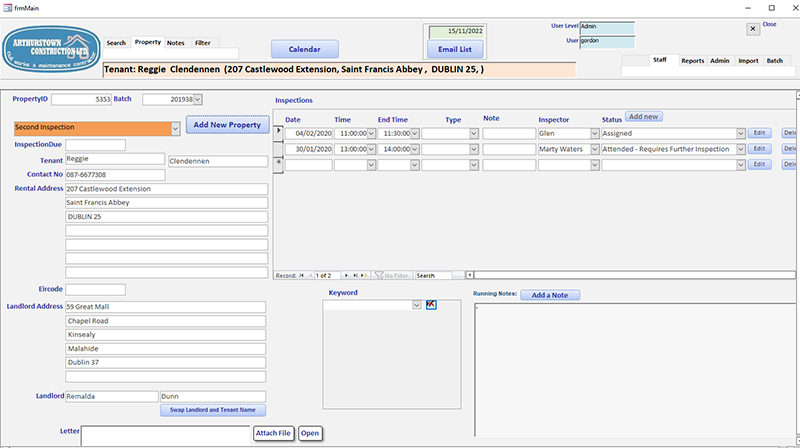Open Time dropdown for 13:00:00
The height and width of the screenshot is (448, 800).
click(371, 150)
